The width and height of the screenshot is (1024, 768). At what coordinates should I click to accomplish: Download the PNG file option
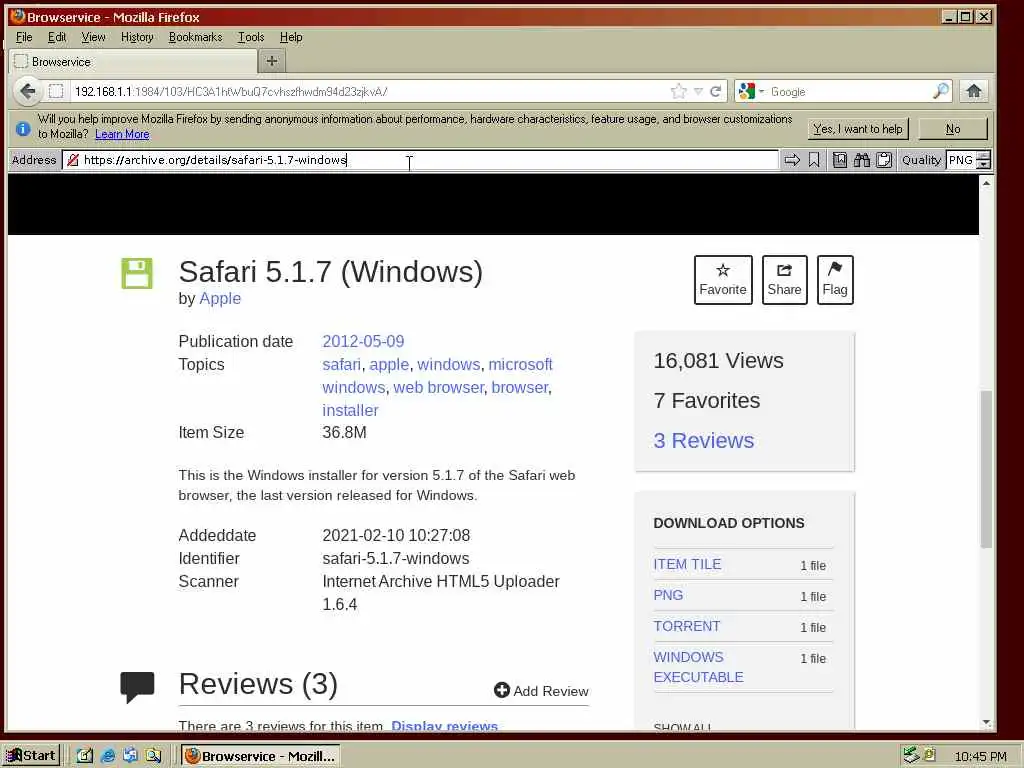(668, 595)
